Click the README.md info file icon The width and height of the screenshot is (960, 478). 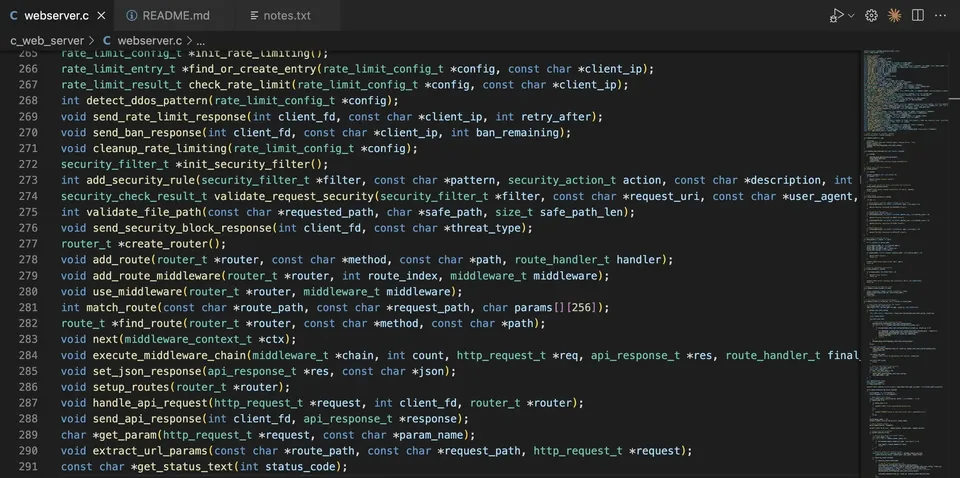(131, 16)
